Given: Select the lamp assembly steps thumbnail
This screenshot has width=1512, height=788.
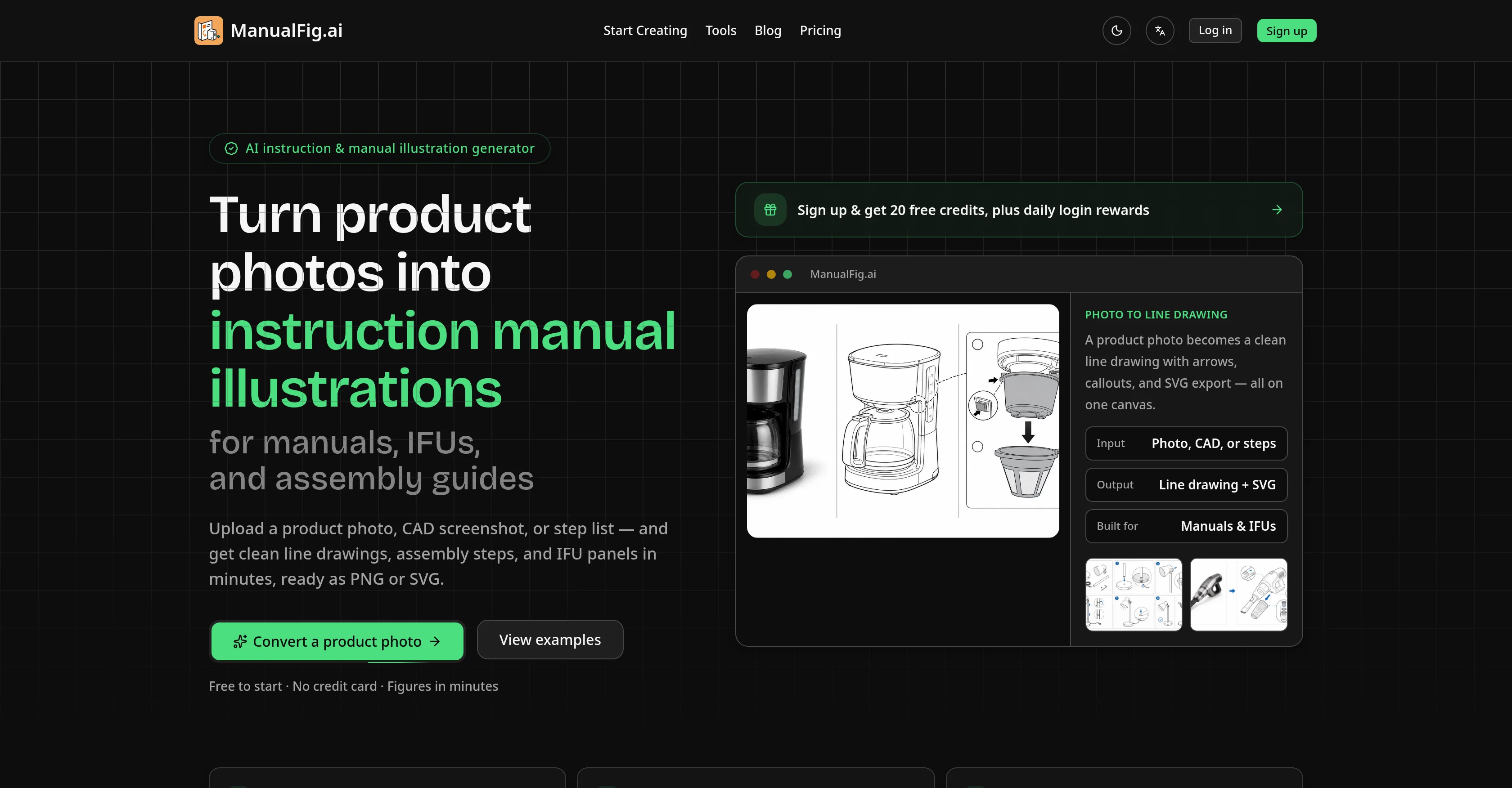Looking at the screenshot, I should pos(1134,595).
